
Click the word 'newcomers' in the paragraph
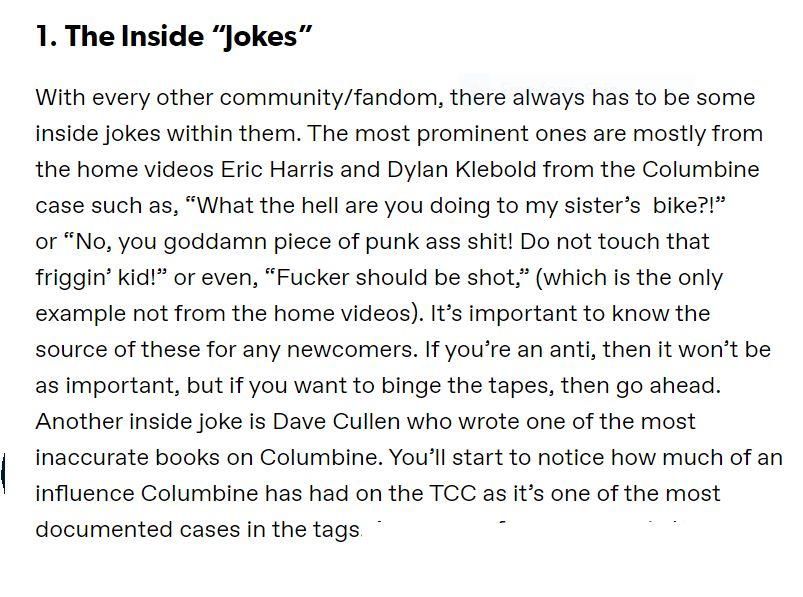(x=350, y=350)
